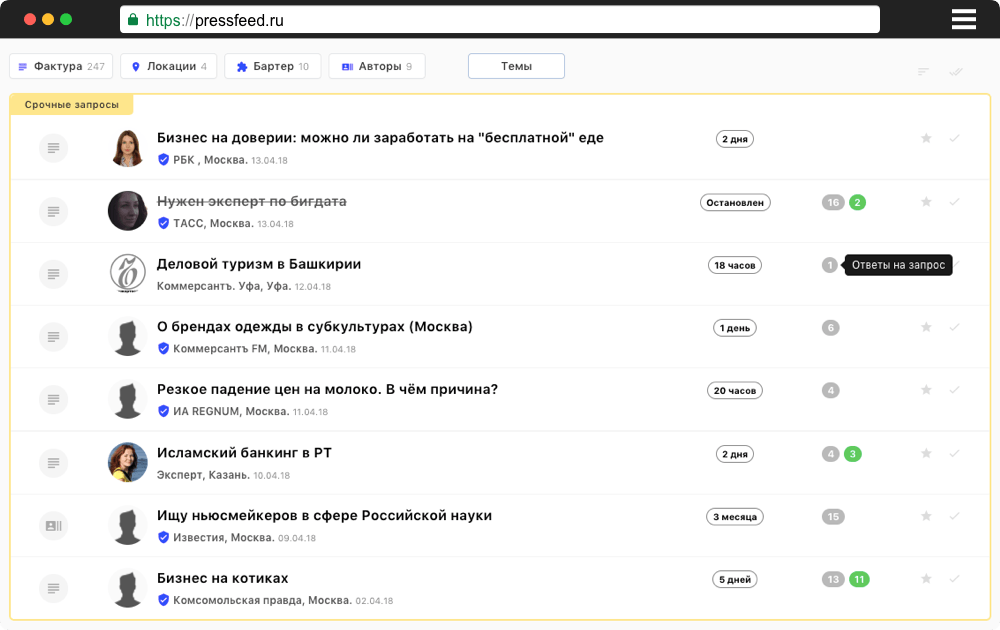Click the Темы button
Image resolution: width=1000 pixels, height=630 pixels.
[x=516, y=67]
